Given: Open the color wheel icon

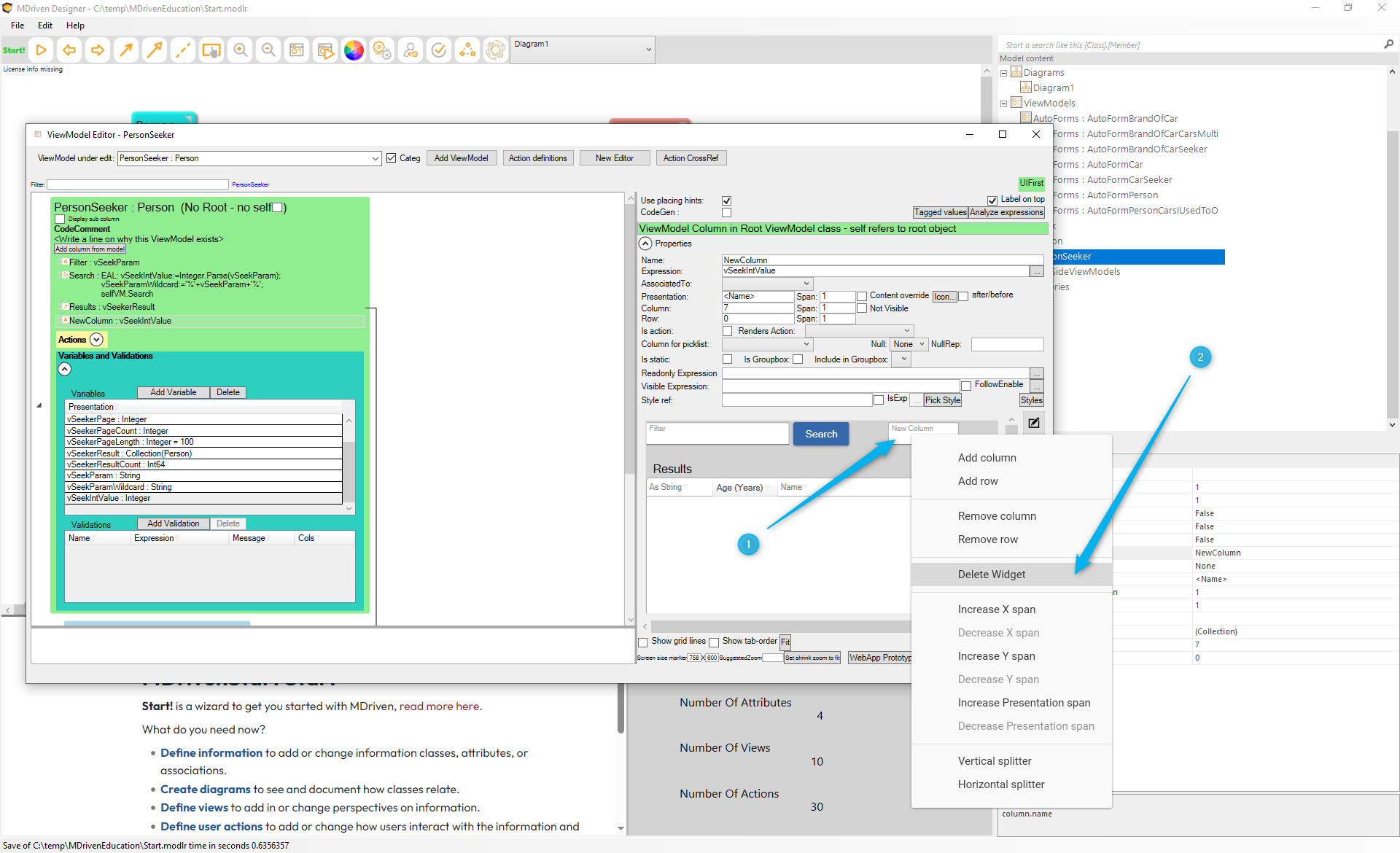Looking at the screenshot, I should pos(354,50).
